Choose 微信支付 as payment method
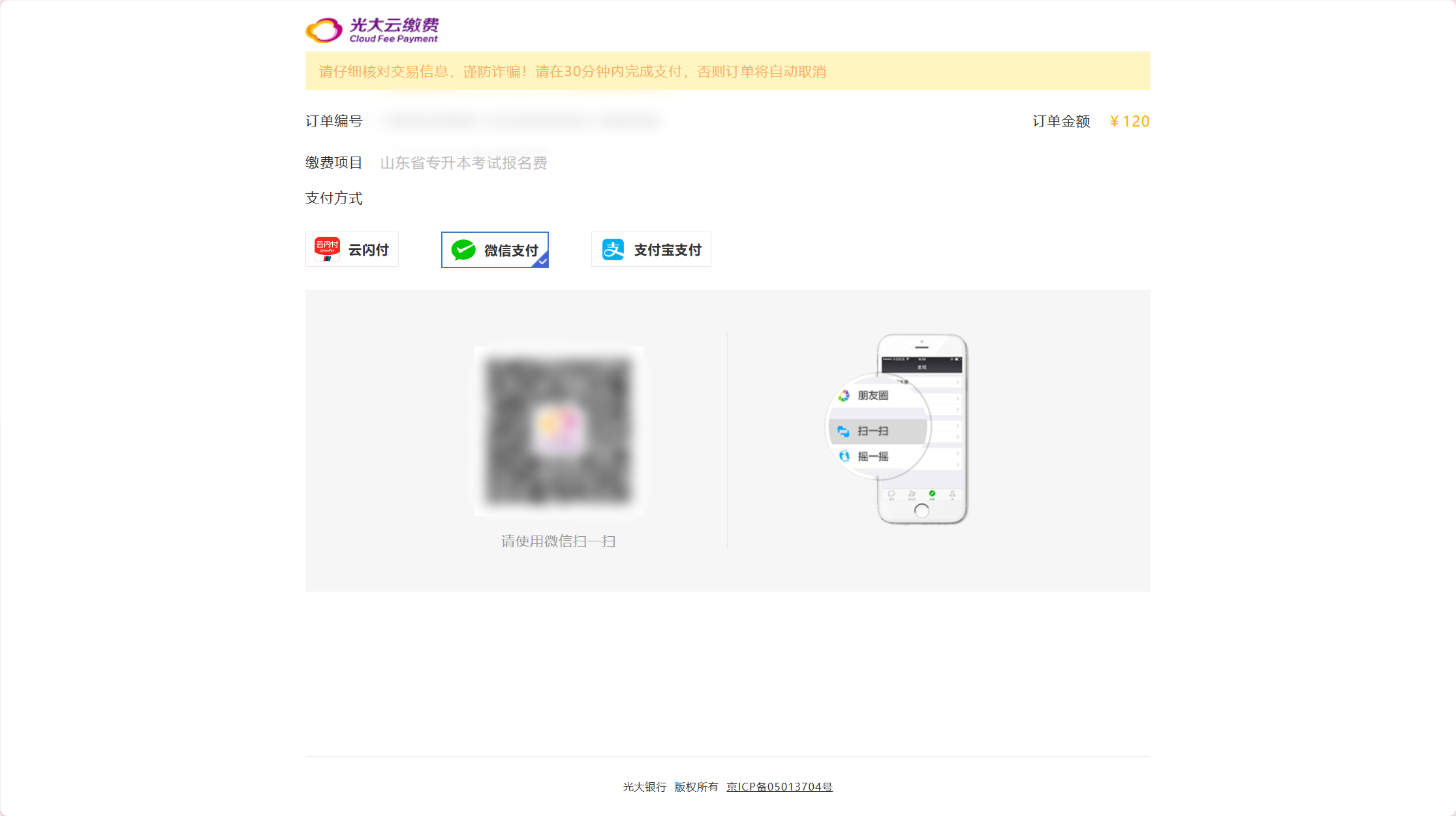The image size is (1456, 816). [x=495, y=250]
